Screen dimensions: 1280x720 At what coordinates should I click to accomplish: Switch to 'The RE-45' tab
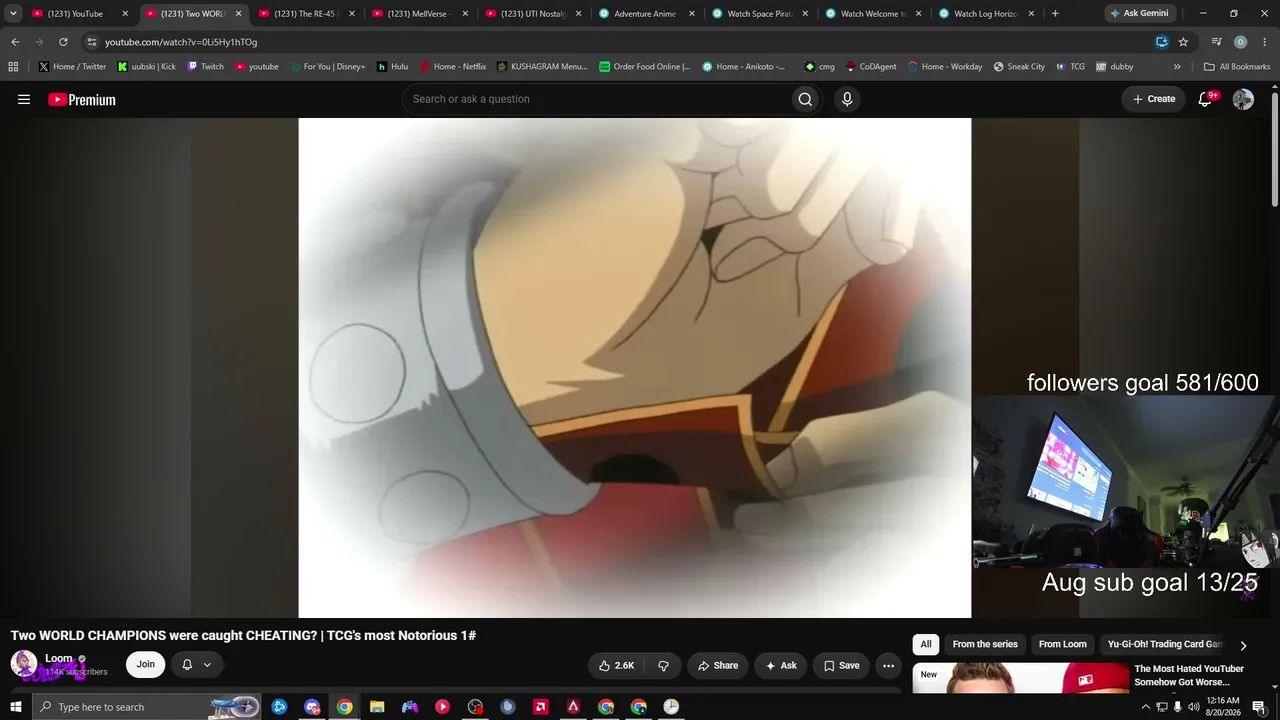304,14
